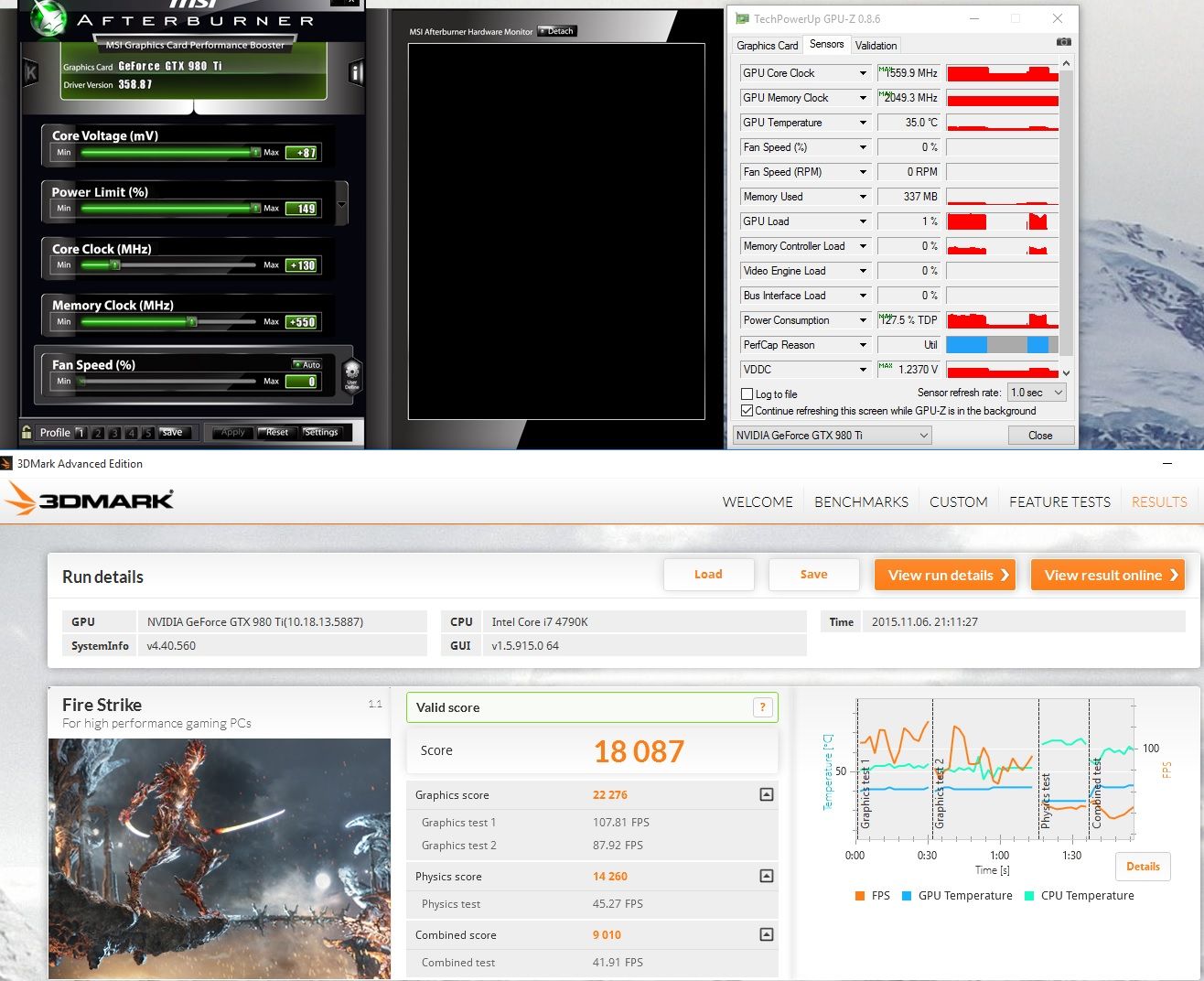Click the Core Clock +130 value field
This screenshot has width=1204, height=981.
pyautogui.click(x=302, y=265)
